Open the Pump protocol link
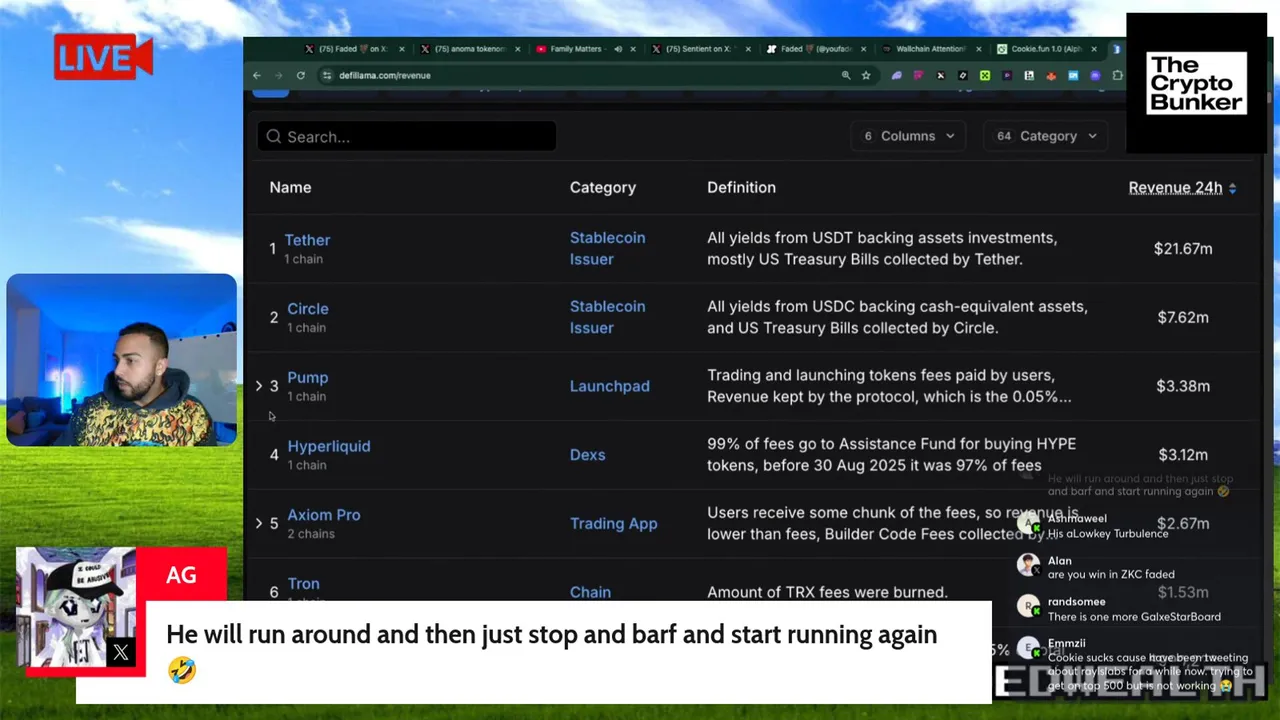 point(308,378)
